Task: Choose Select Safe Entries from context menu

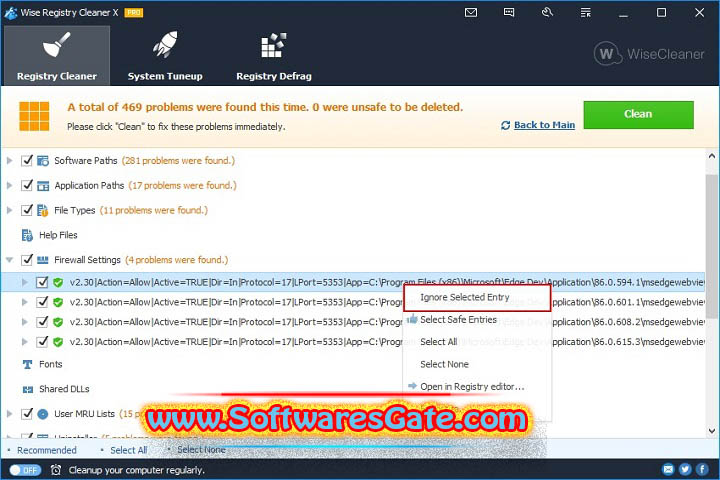Action: pyautogui.click(x=477, y=320)
